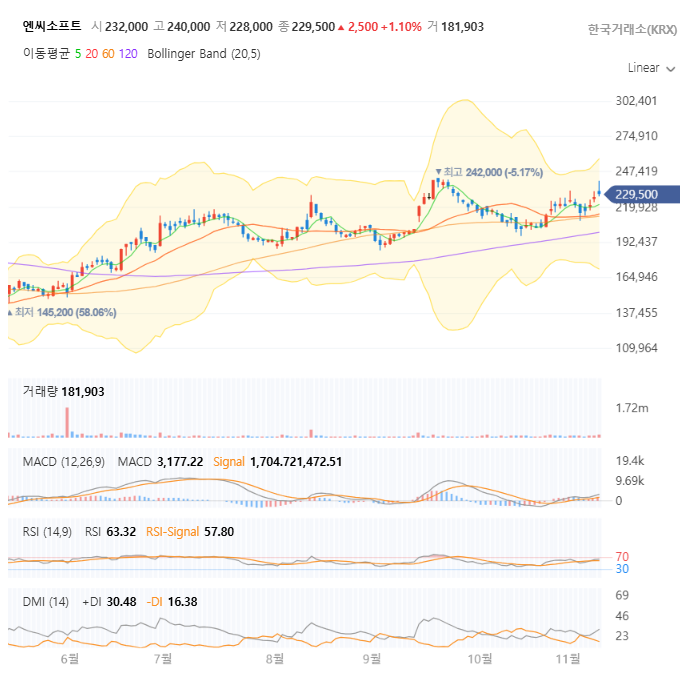Click the +DI value 30.48
Image resolution: width=680 pixels, height=697 pixels.
click(121, 602)
